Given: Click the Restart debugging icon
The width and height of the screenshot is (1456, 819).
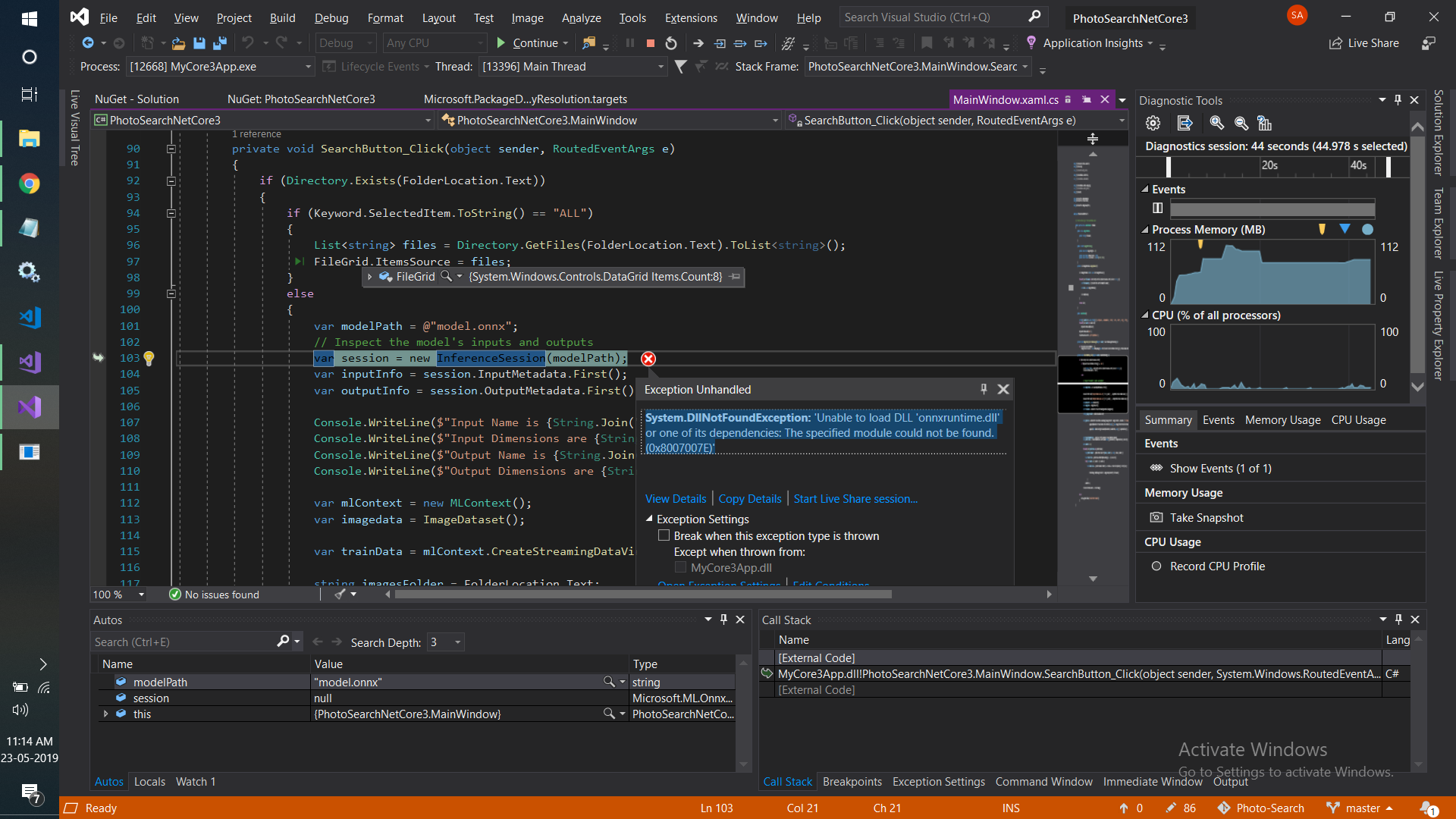Looking at the screenshot, I should 671,43.
